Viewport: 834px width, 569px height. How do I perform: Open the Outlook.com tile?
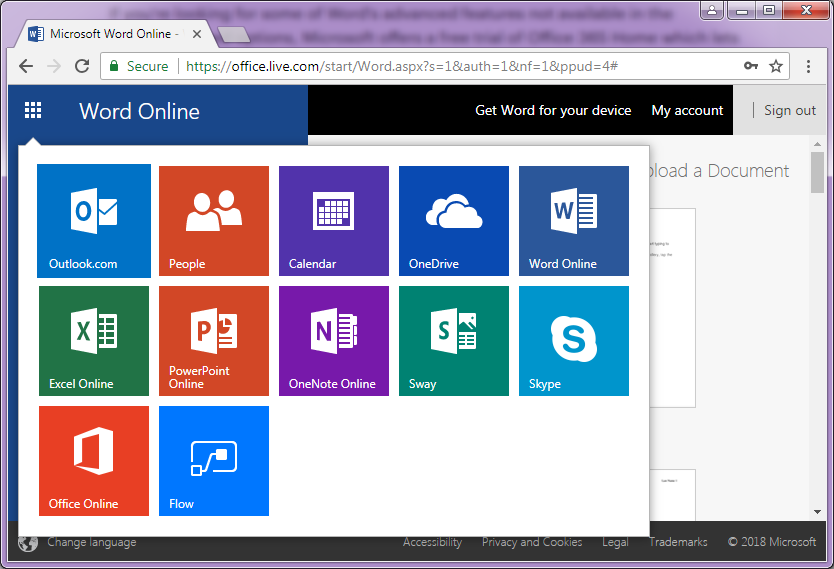tap(94, 221)
